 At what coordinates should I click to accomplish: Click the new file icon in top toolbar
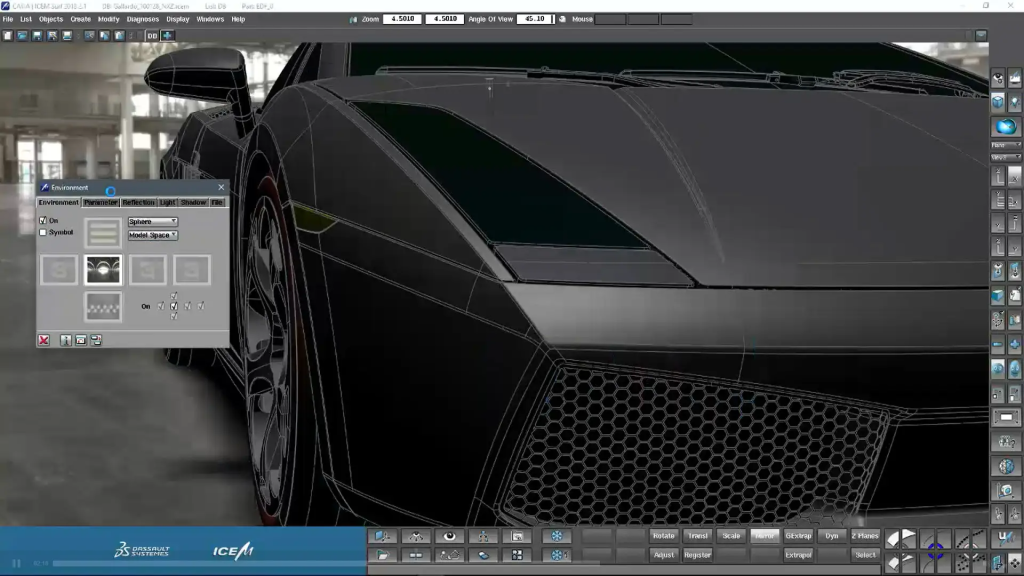[7, 35]
